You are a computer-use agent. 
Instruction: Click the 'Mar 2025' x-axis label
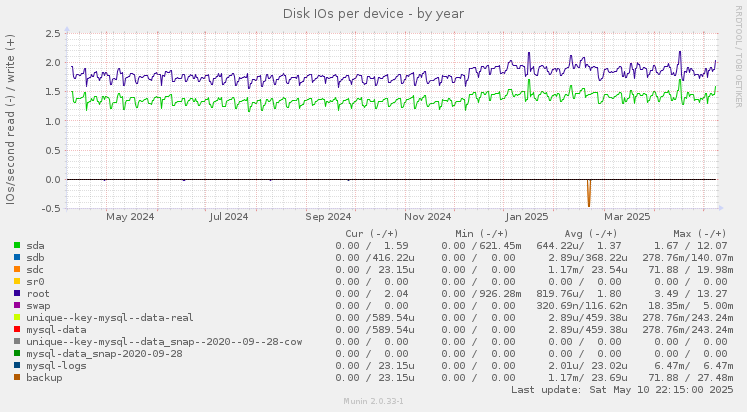[x=627, y=217]
